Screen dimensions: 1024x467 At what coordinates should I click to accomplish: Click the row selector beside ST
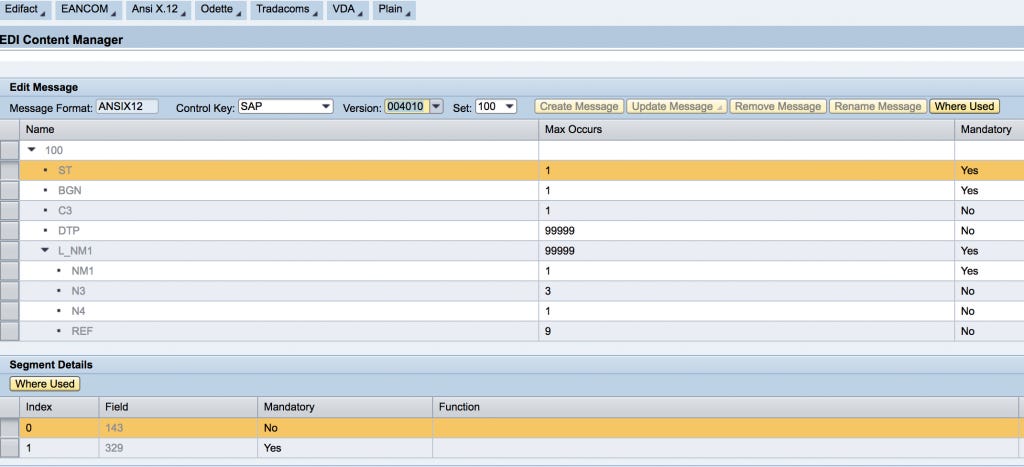pos(9,170)
